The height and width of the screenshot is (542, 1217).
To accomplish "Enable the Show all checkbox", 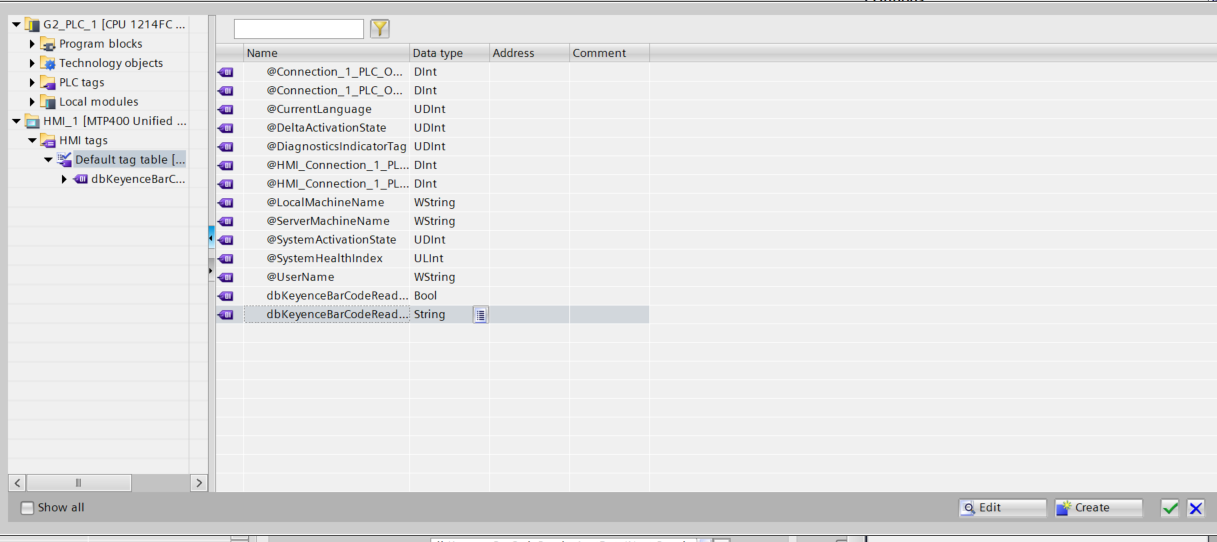I will (27, 508).
